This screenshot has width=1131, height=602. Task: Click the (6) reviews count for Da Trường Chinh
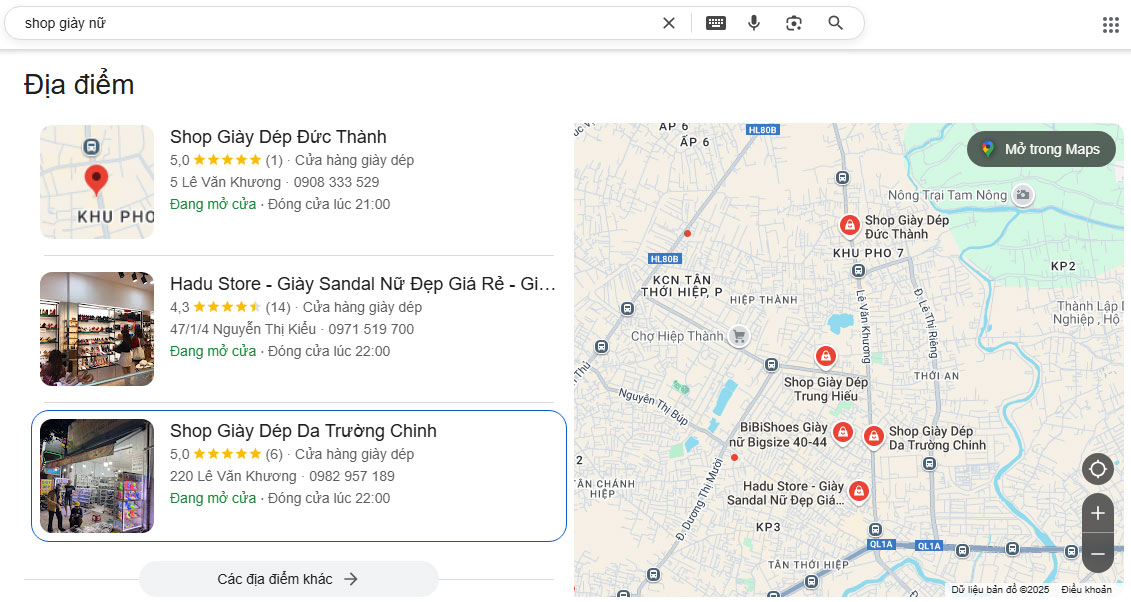274,455
